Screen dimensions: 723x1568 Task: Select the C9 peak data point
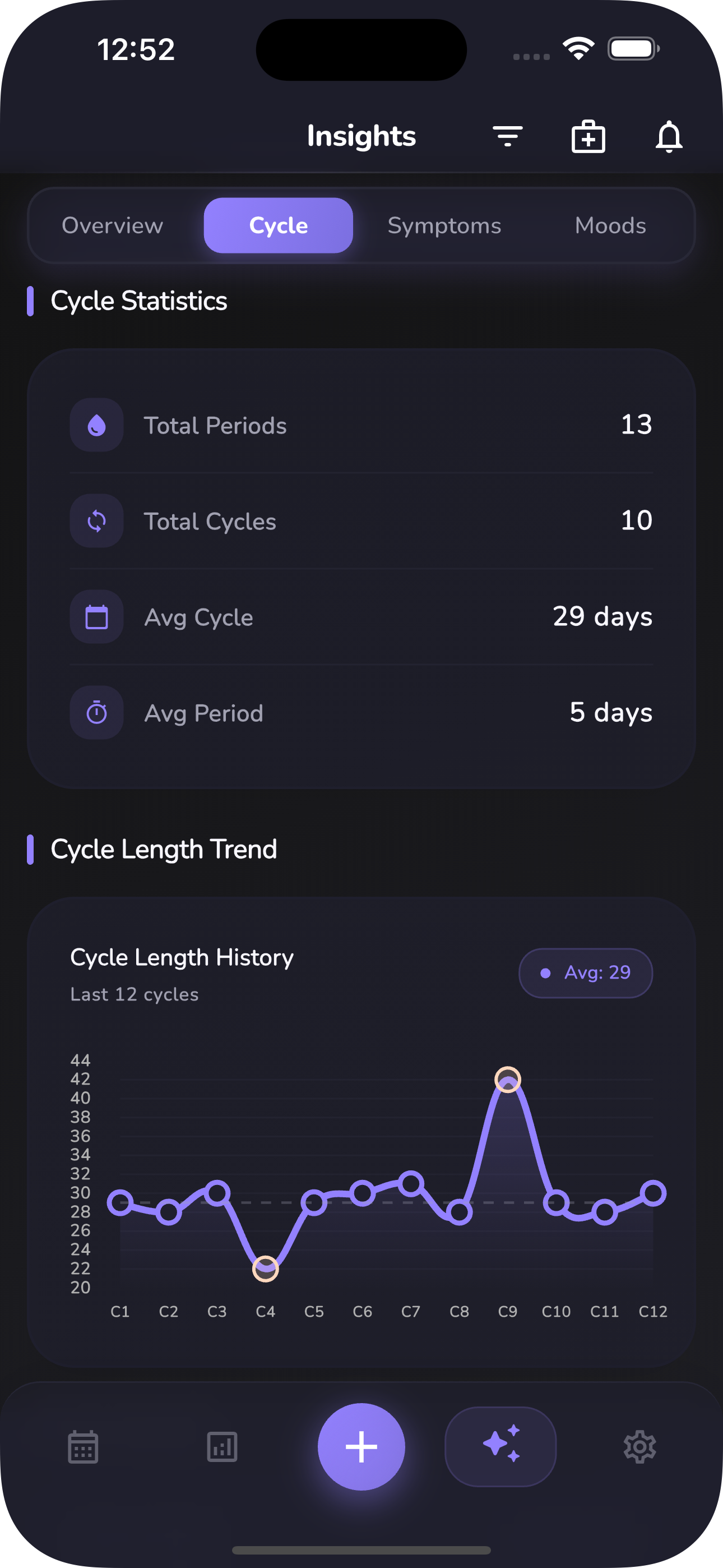click(508, 1080)
